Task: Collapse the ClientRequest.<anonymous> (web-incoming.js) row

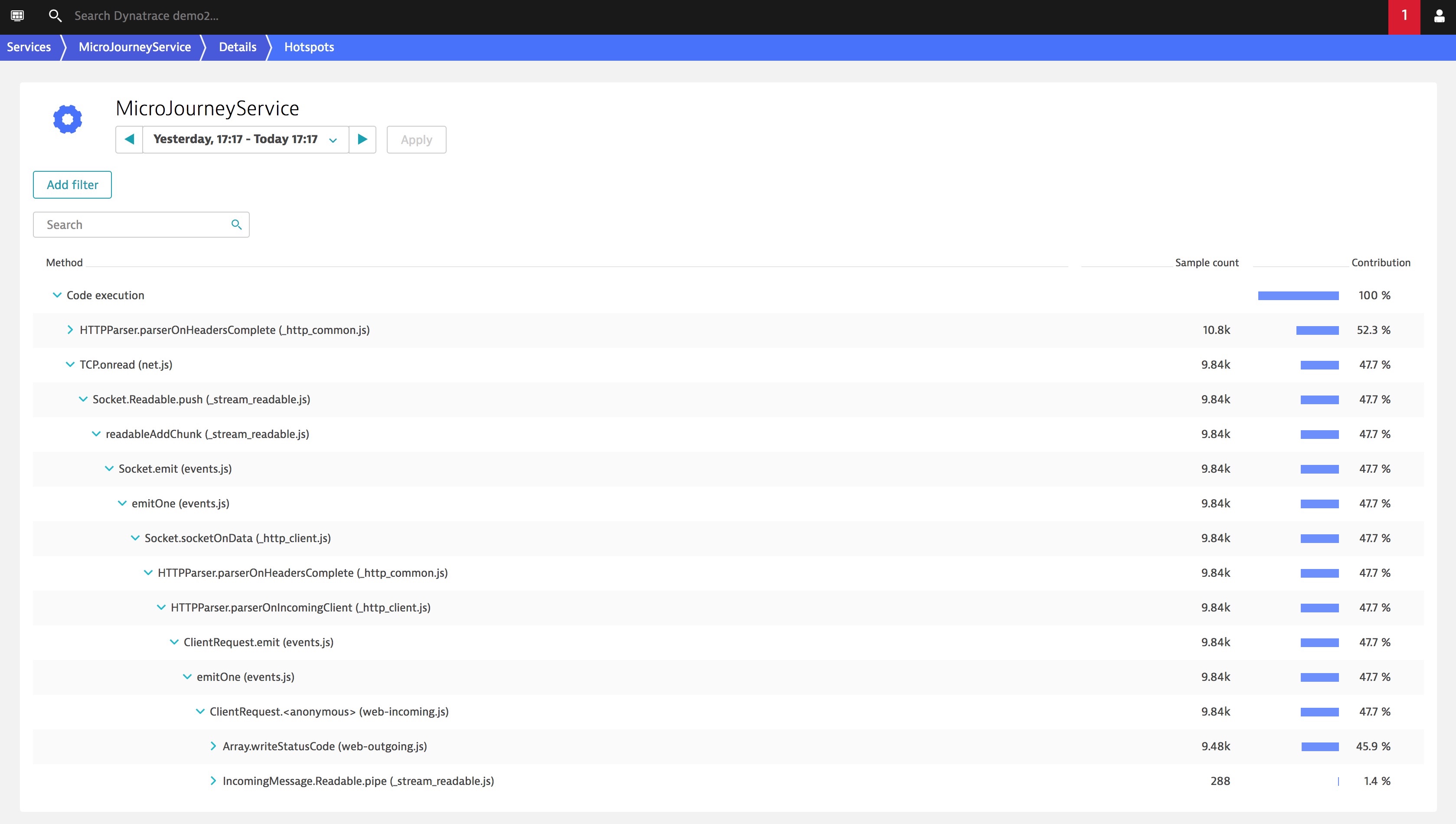Action: click(200, 711)
